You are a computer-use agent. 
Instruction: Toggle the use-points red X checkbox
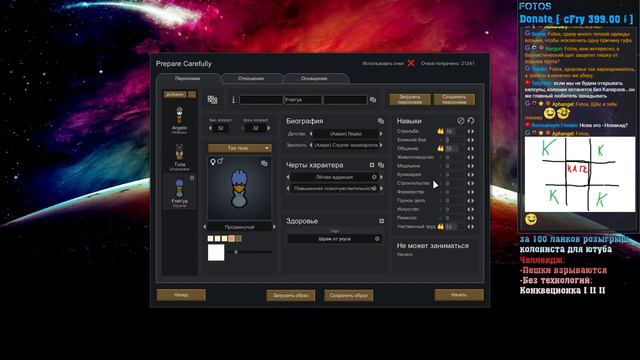point(411,63)
